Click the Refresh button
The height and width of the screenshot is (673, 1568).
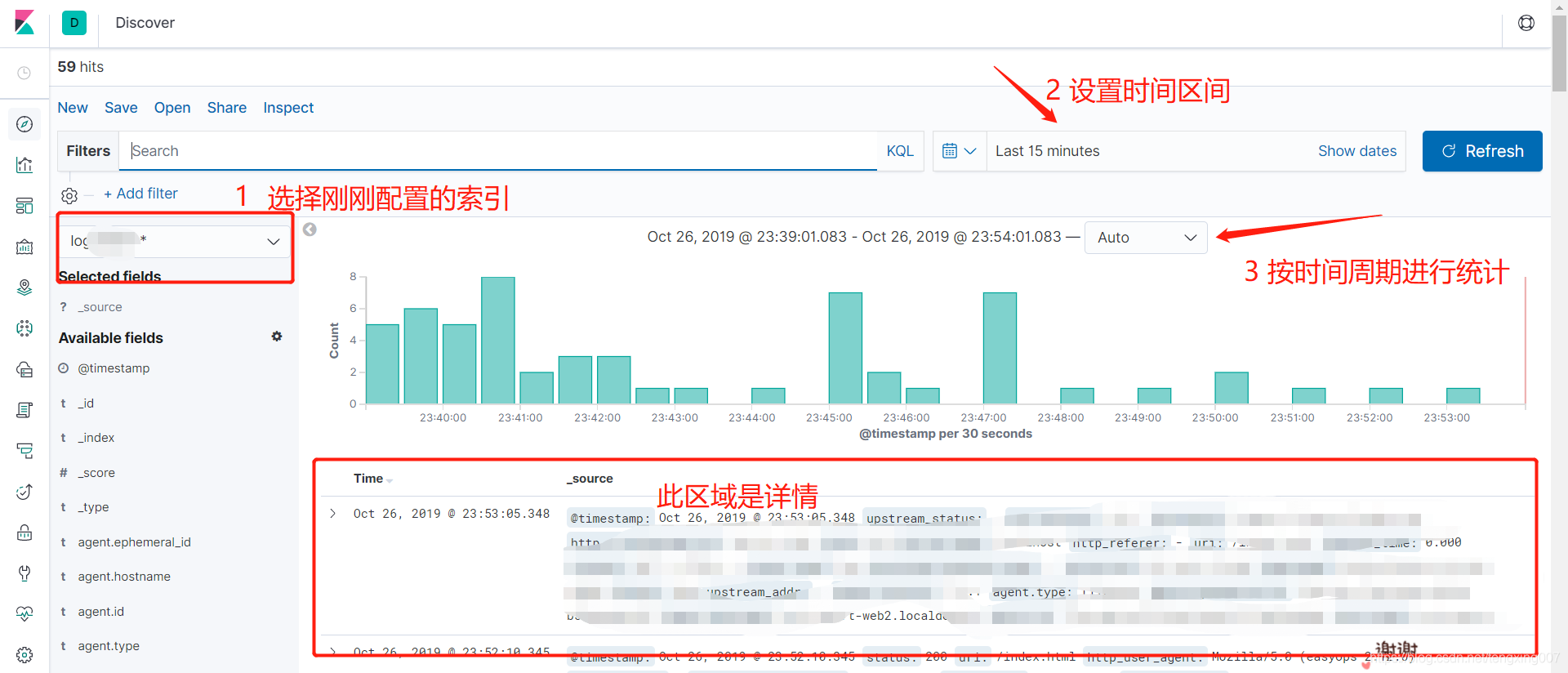[x=1482, y=151]
